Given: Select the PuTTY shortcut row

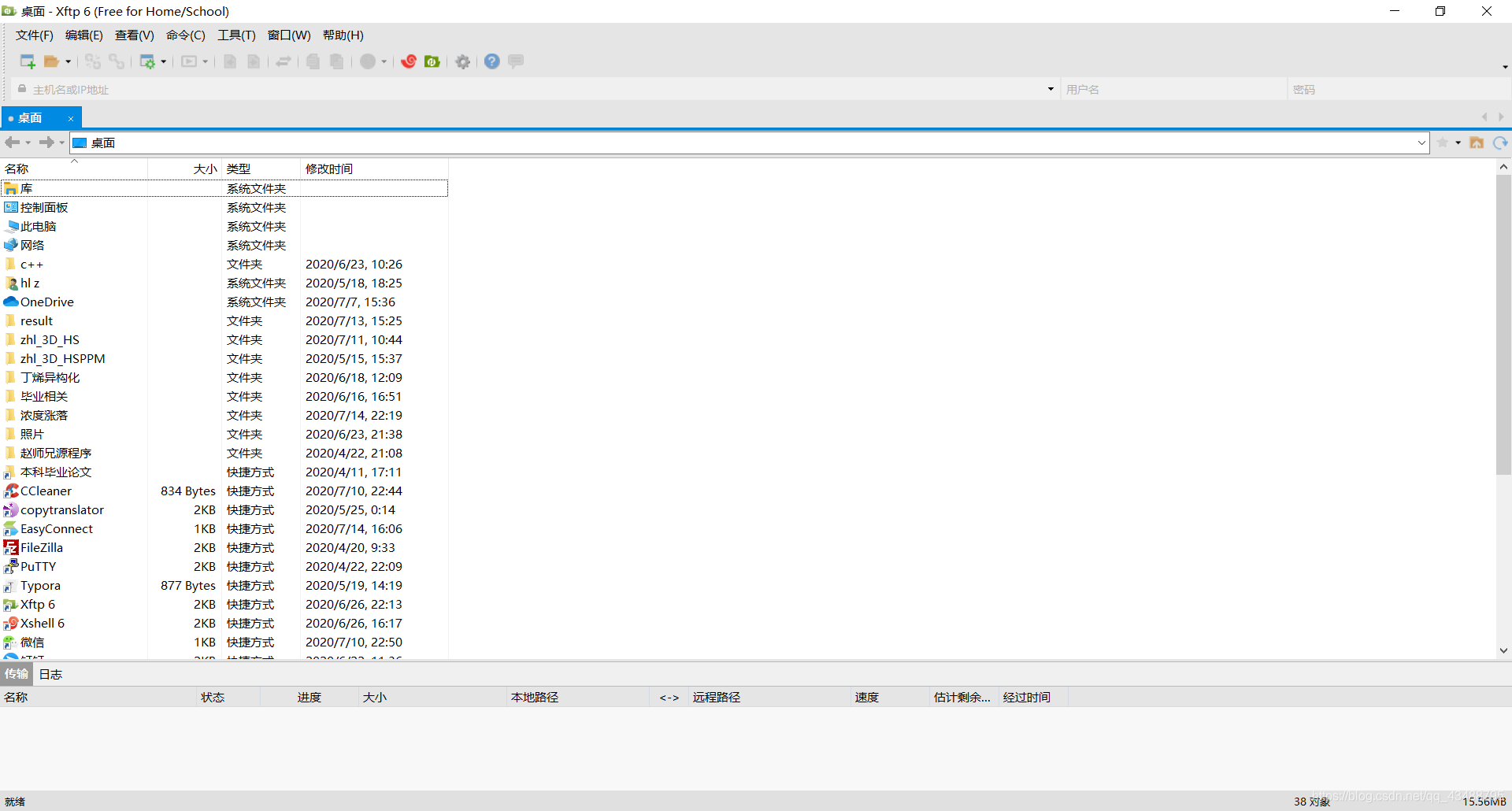Looking at the screenshot, I should click(x=224, y=567).
